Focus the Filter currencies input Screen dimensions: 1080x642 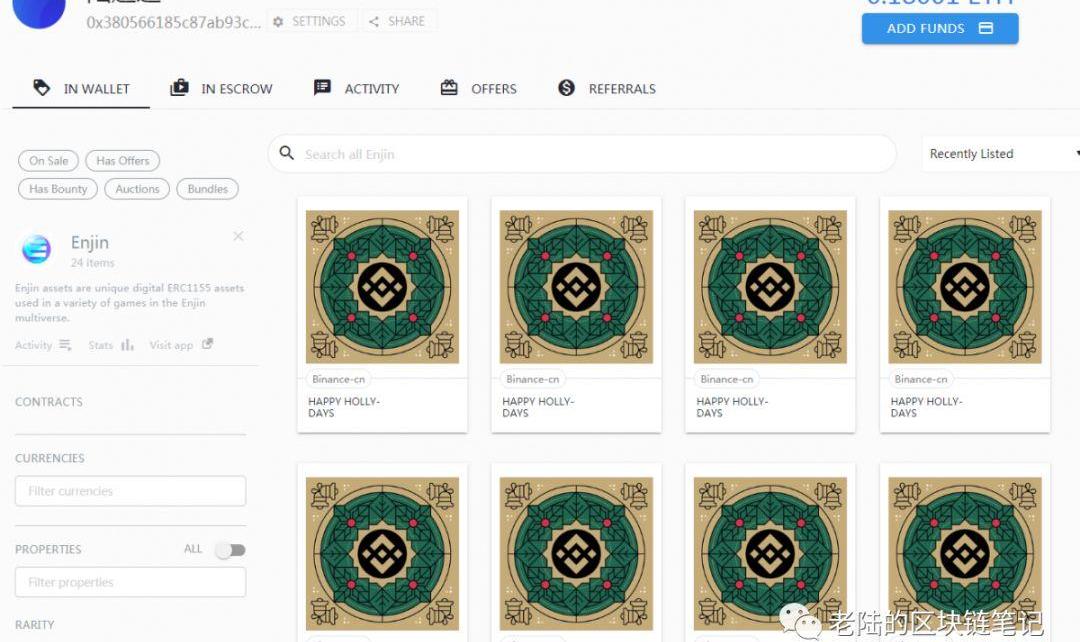click(130, 491)
